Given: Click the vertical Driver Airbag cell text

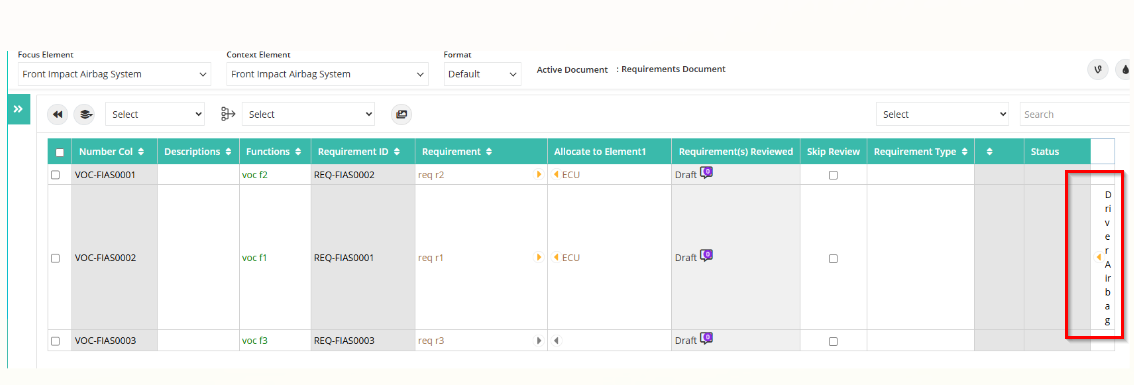Looking at the screenshot, I should [x=1108, y=257].
